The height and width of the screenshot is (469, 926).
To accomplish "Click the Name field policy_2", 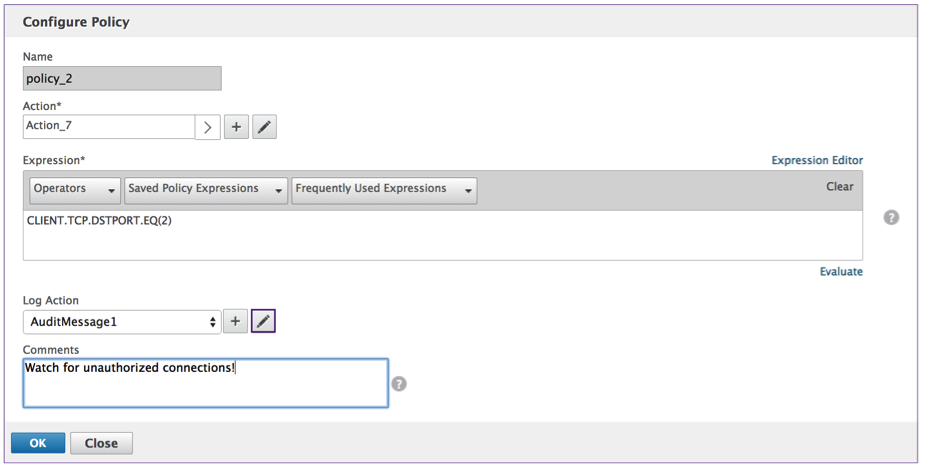I will point(122,79).
